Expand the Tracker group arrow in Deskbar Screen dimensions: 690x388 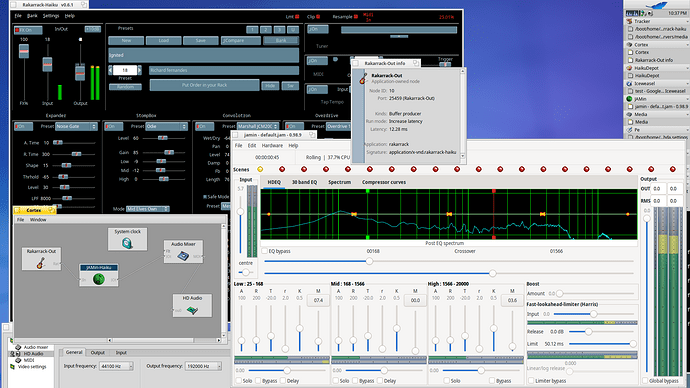click(687, 21)
